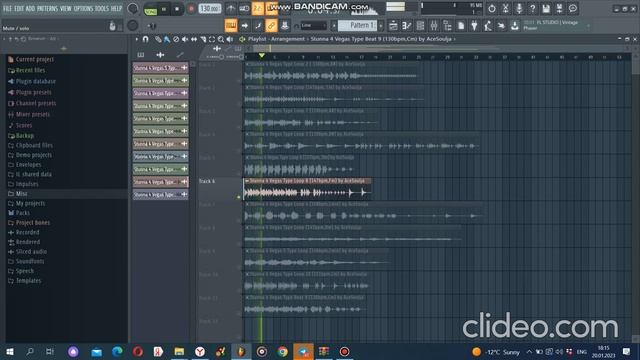Click the stop transport button
This screenshot has width=640, height=360.
[177, 9]
